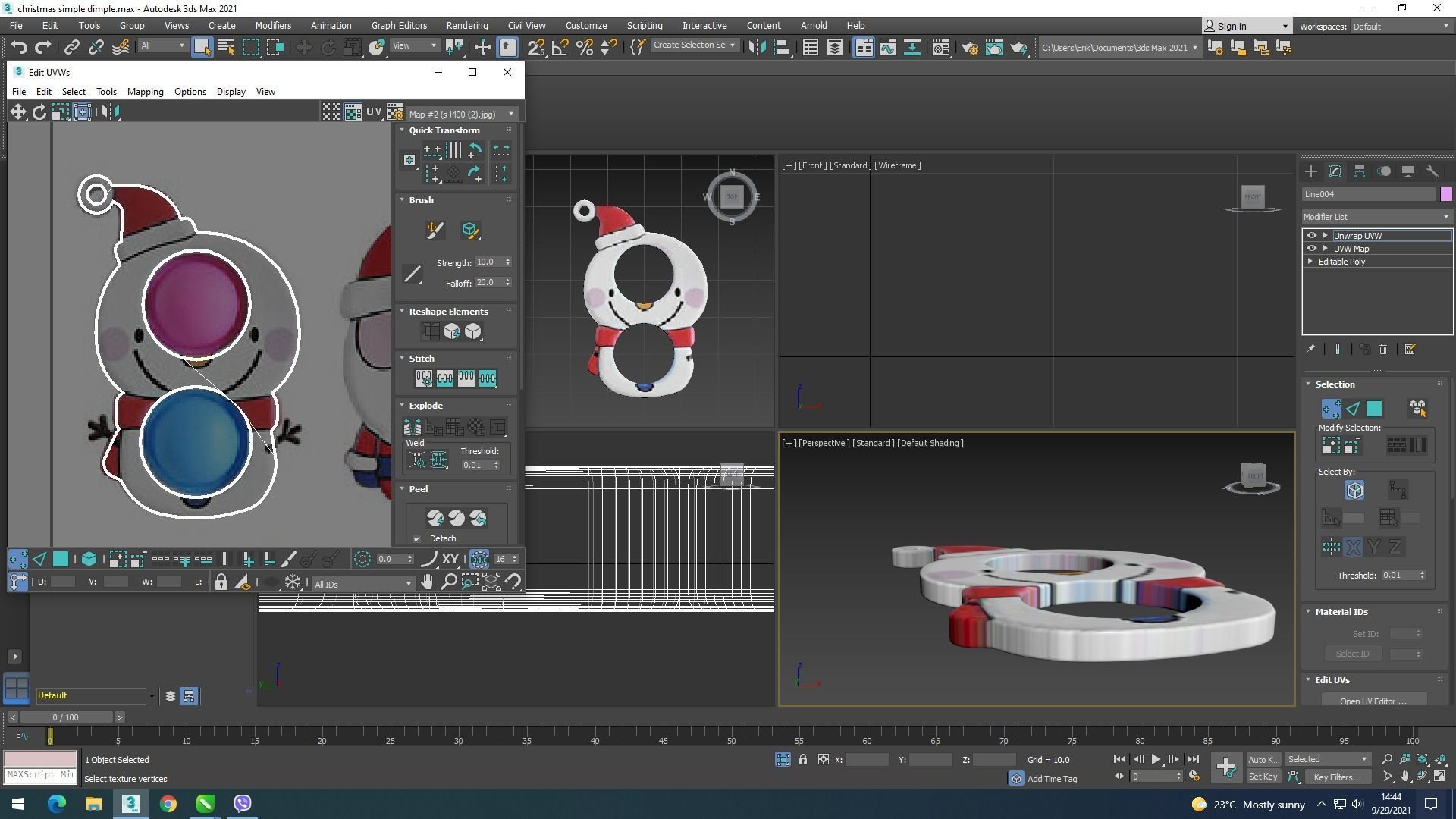Click the Play Animation button
1456x819 pixels.
click(x=1156, y=759)
